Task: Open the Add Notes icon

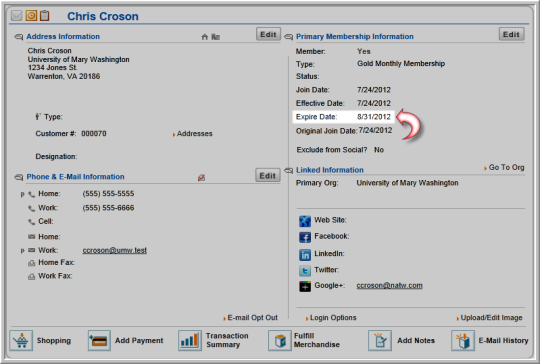Action: click(380, 341)
